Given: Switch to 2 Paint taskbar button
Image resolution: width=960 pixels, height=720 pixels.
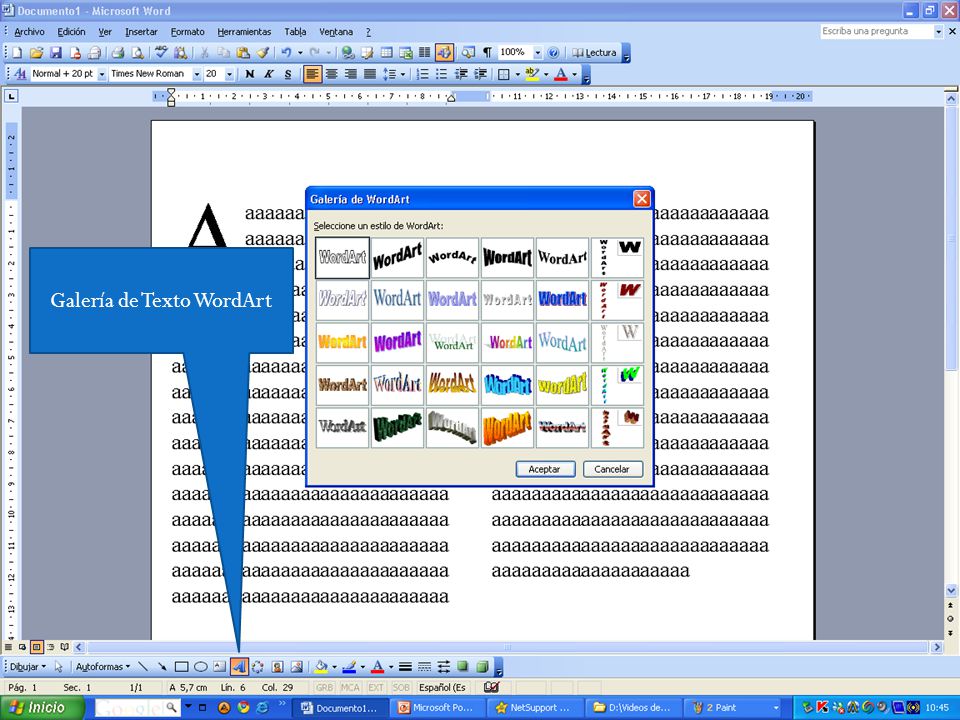Looking at the screenshot, I should (732, 708).
